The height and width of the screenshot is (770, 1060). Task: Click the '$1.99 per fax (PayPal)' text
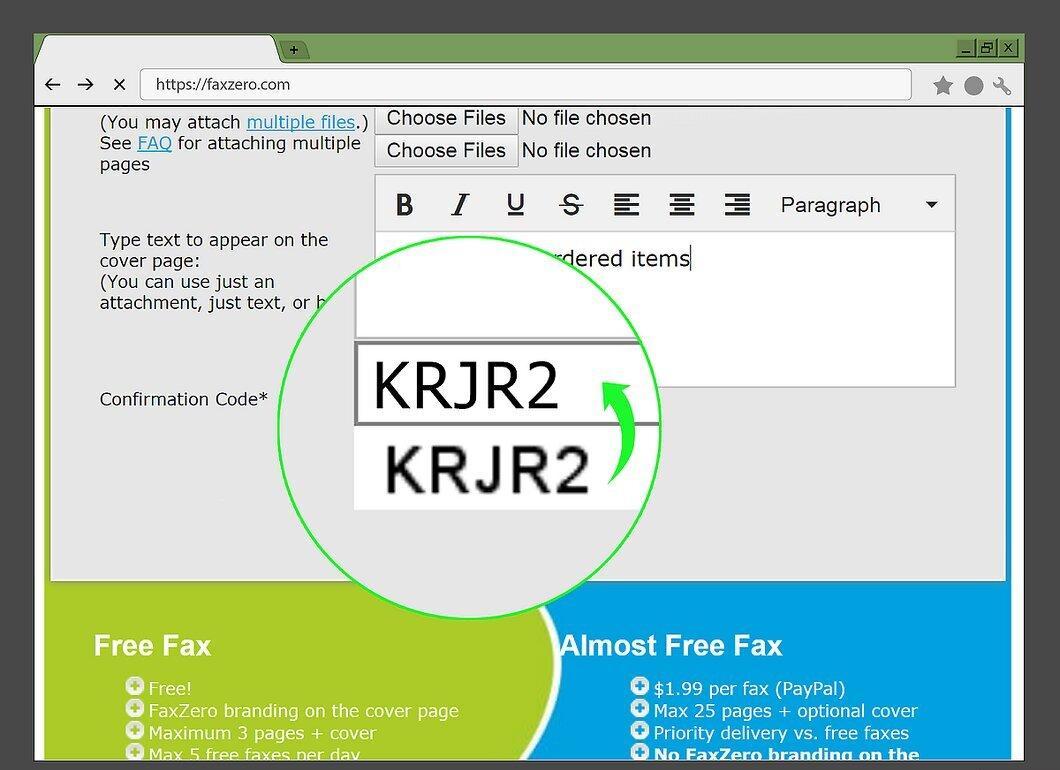coord(749,689)
